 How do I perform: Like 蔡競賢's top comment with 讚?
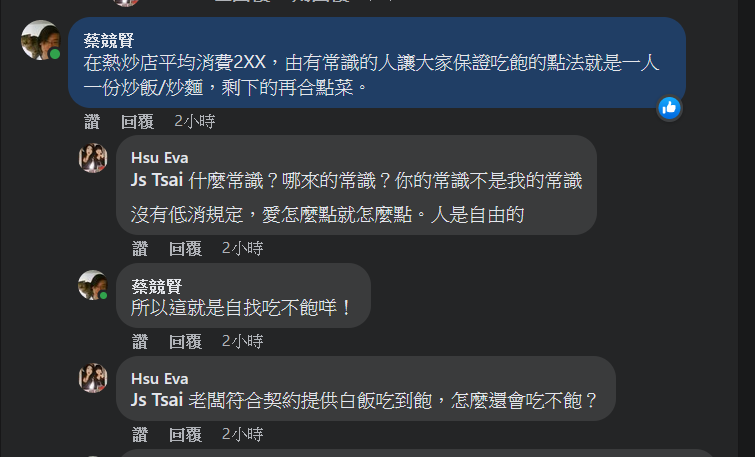tap(92, 121)
